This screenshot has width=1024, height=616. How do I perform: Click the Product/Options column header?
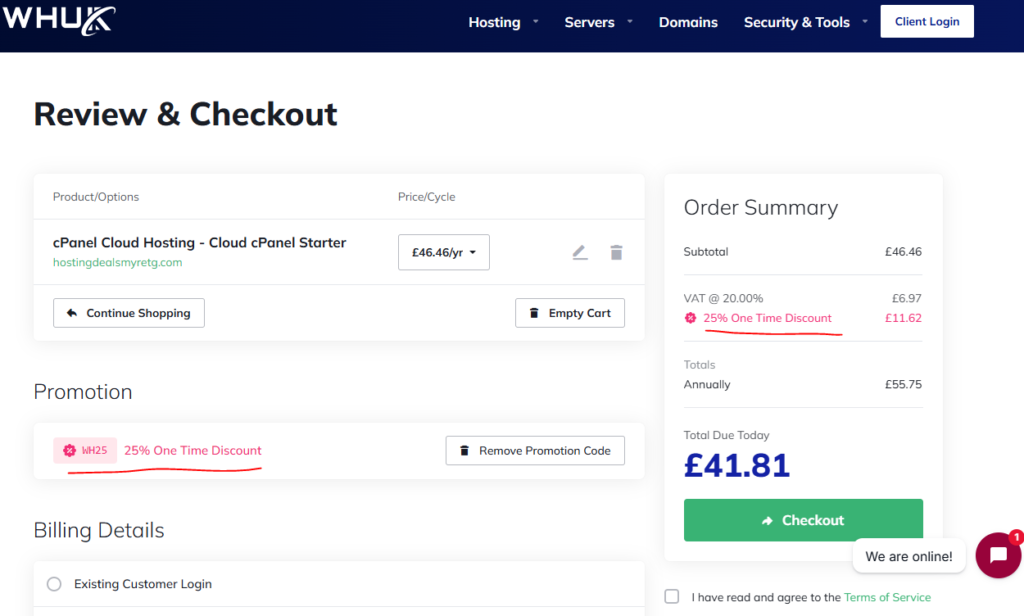(x=96, y=197)
